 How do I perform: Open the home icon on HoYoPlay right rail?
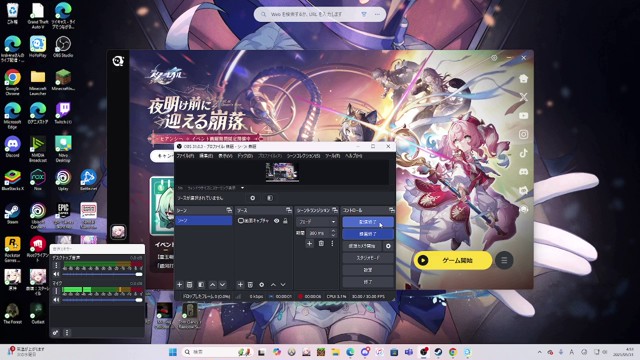pyautogui.click(x=524, y=79)
